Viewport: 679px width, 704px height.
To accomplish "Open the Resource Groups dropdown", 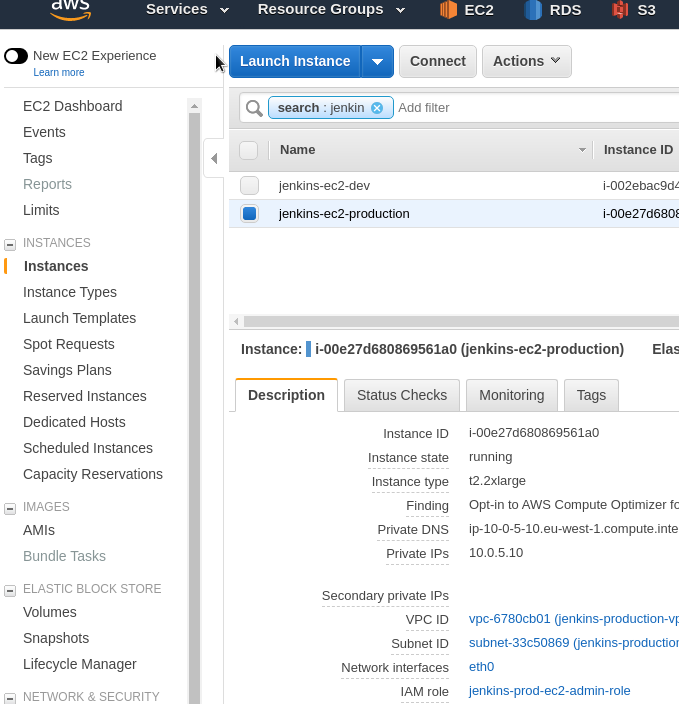I will [331, 9].
